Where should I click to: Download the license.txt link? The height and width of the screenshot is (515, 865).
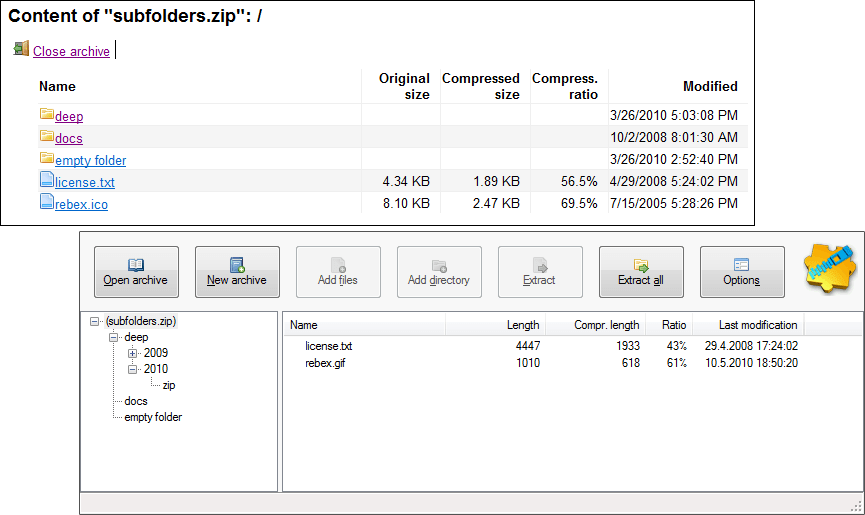click(85, 183)
